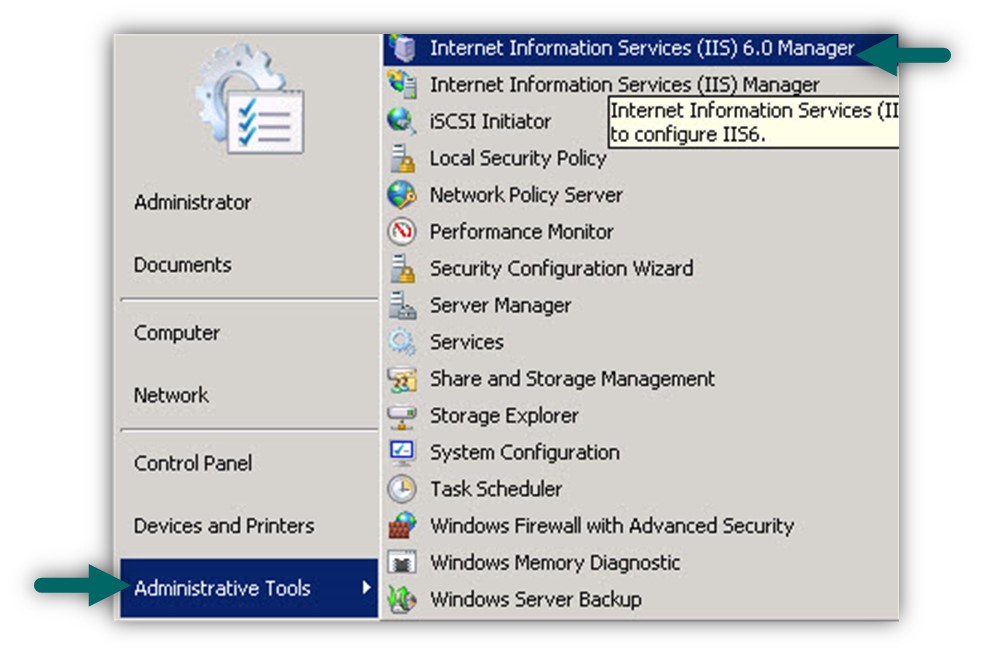Click the System Configuration monitor icon
Viewport: 984px width, 657px height.
click(402, 452)
